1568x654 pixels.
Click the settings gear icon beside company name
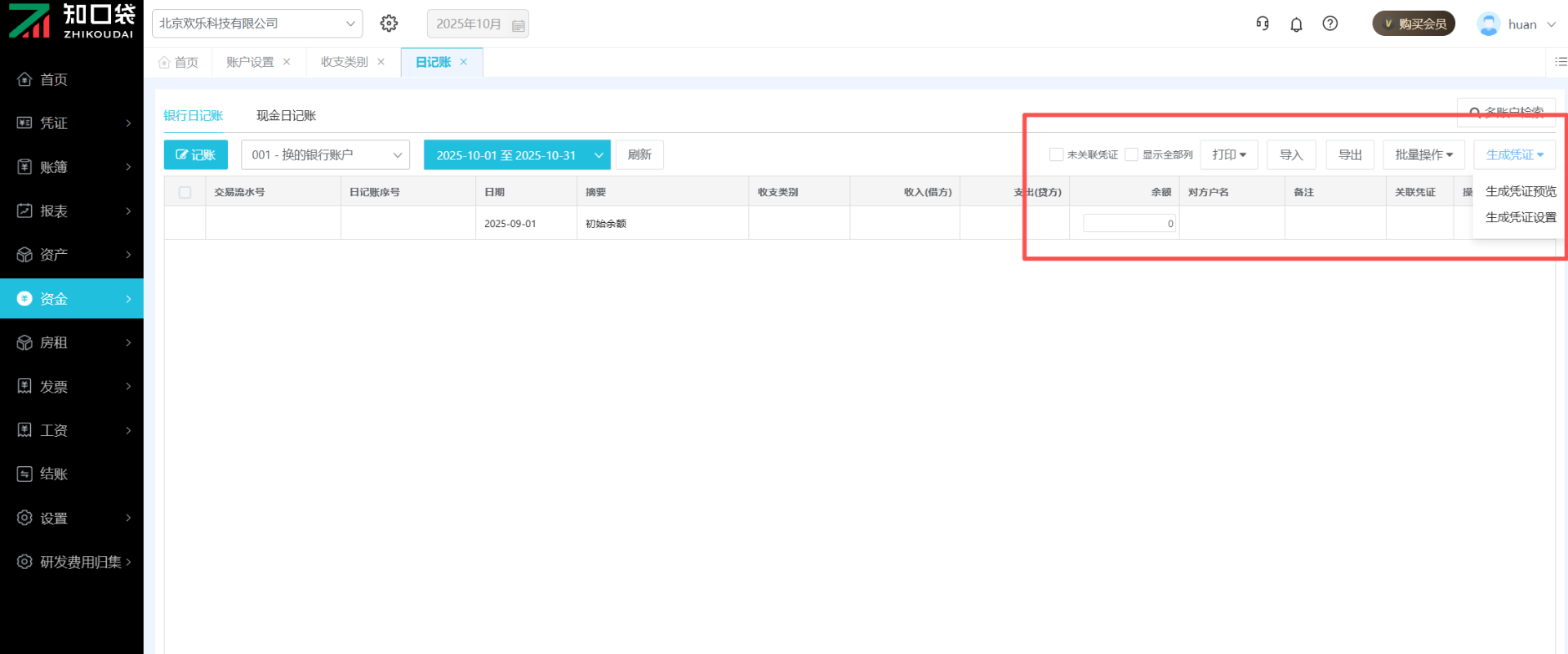click(389, 24)
